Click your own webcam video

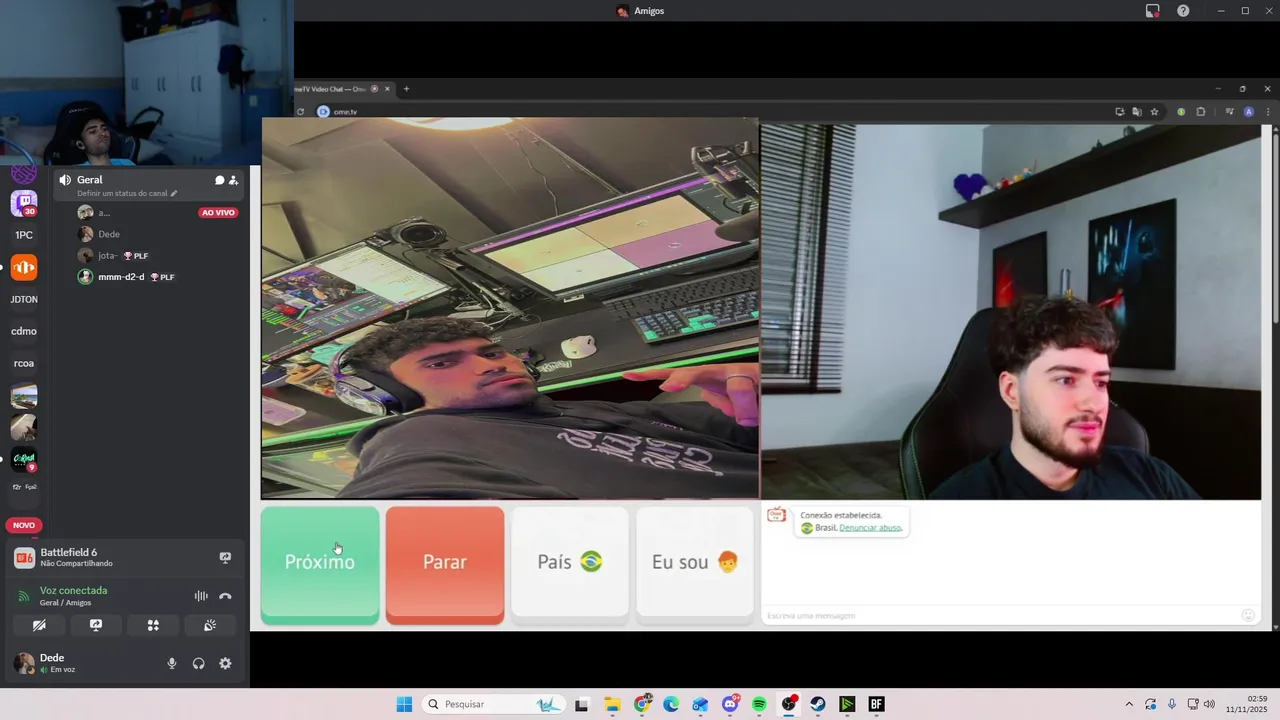[1011, 311]
